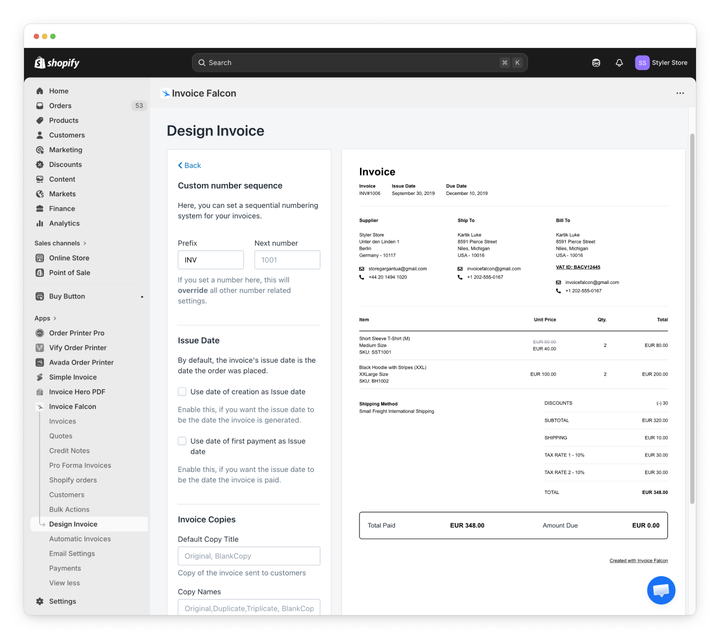Click the Next number input field
The width and height of the screenshot is (720, 639).
tap(287, 260)
